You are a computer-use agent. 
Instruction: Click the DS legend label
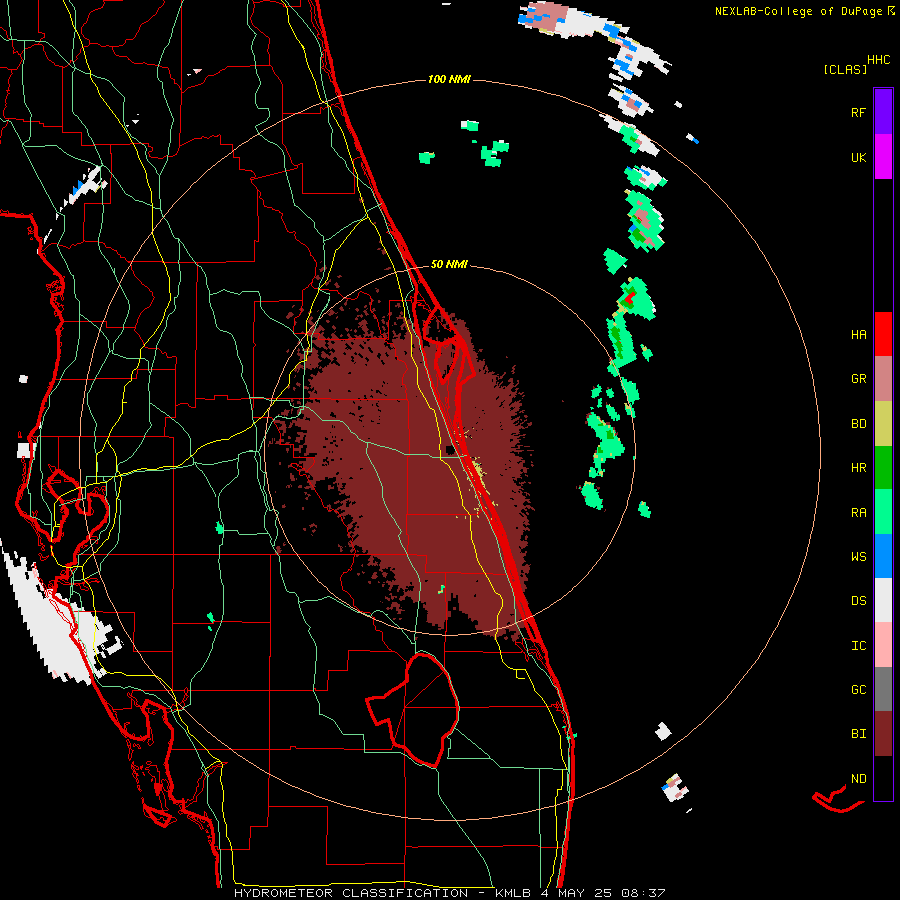858,601
